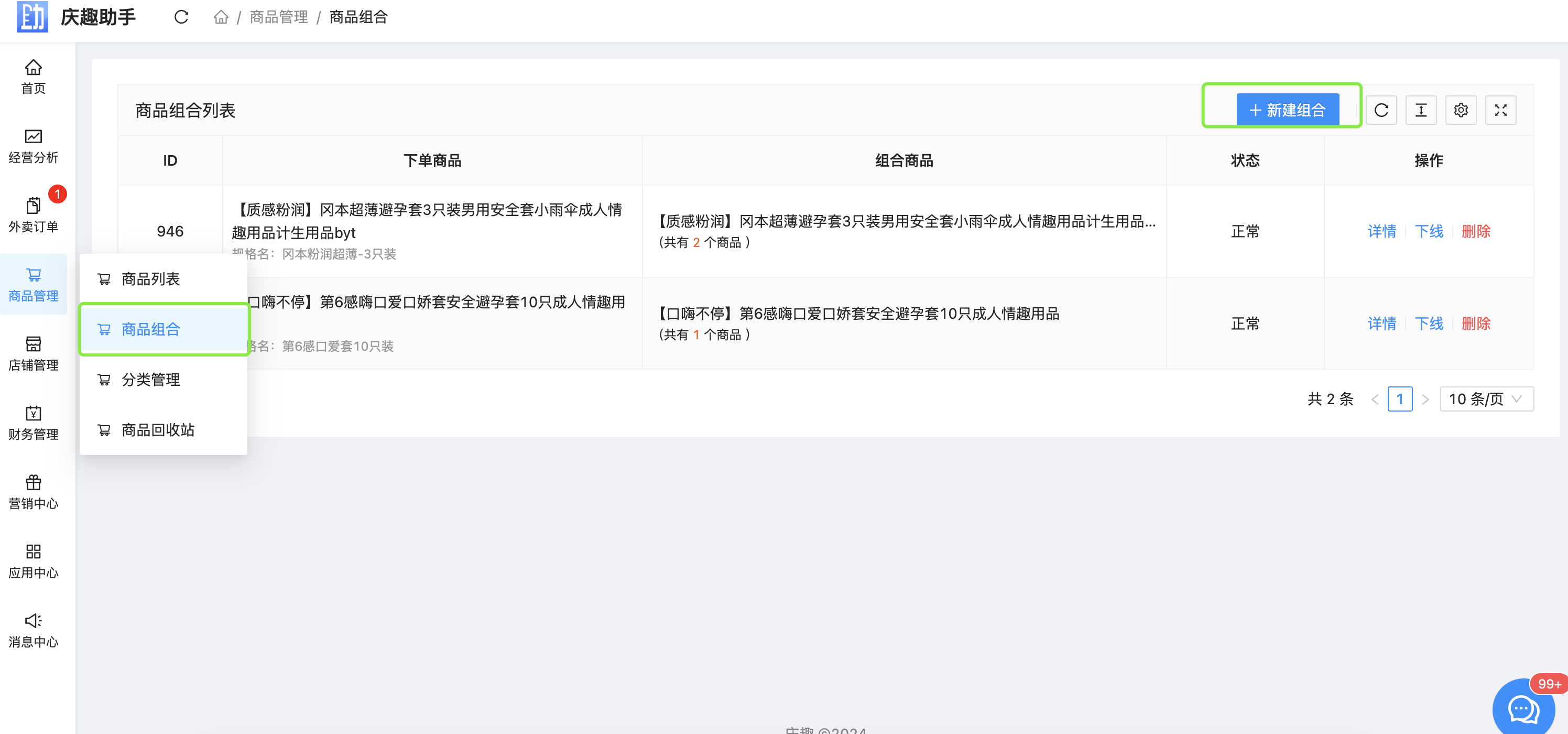Open table density (row height) setting
Screen dimensions: 1568x734
pos(1421,110)
